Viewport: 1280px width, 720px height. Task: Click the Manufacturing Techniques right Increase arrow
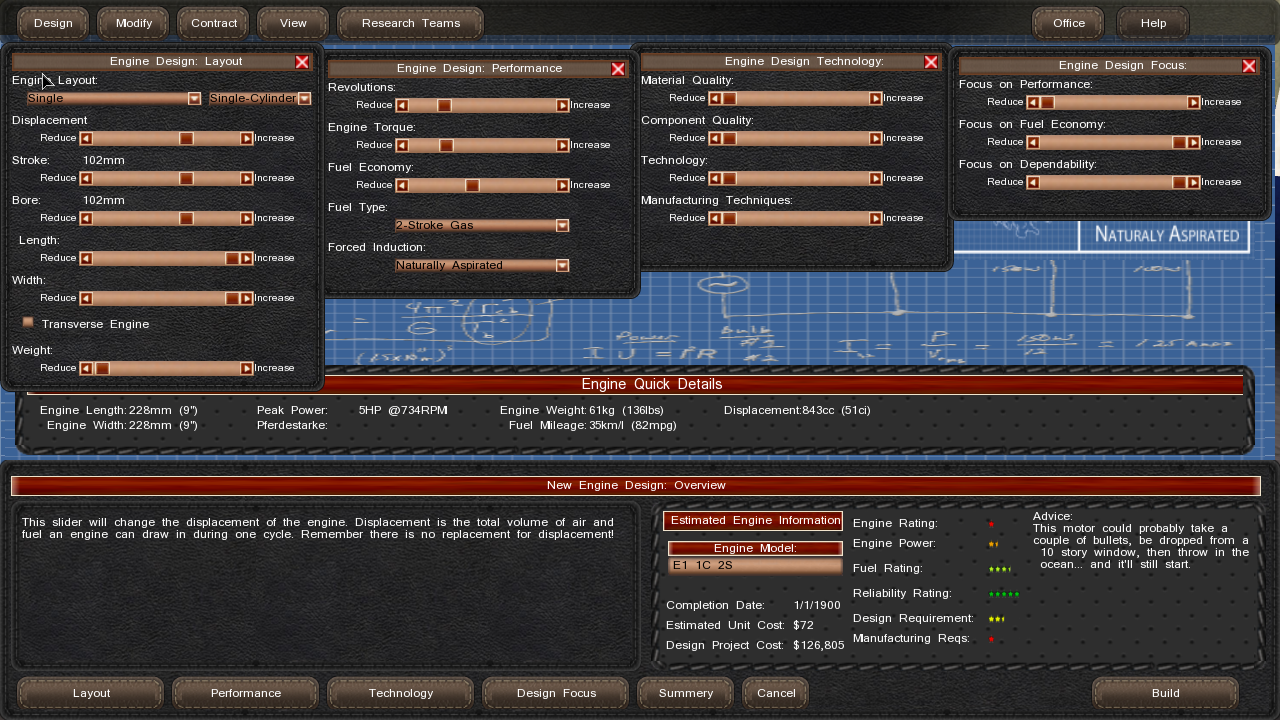[875, 218]
